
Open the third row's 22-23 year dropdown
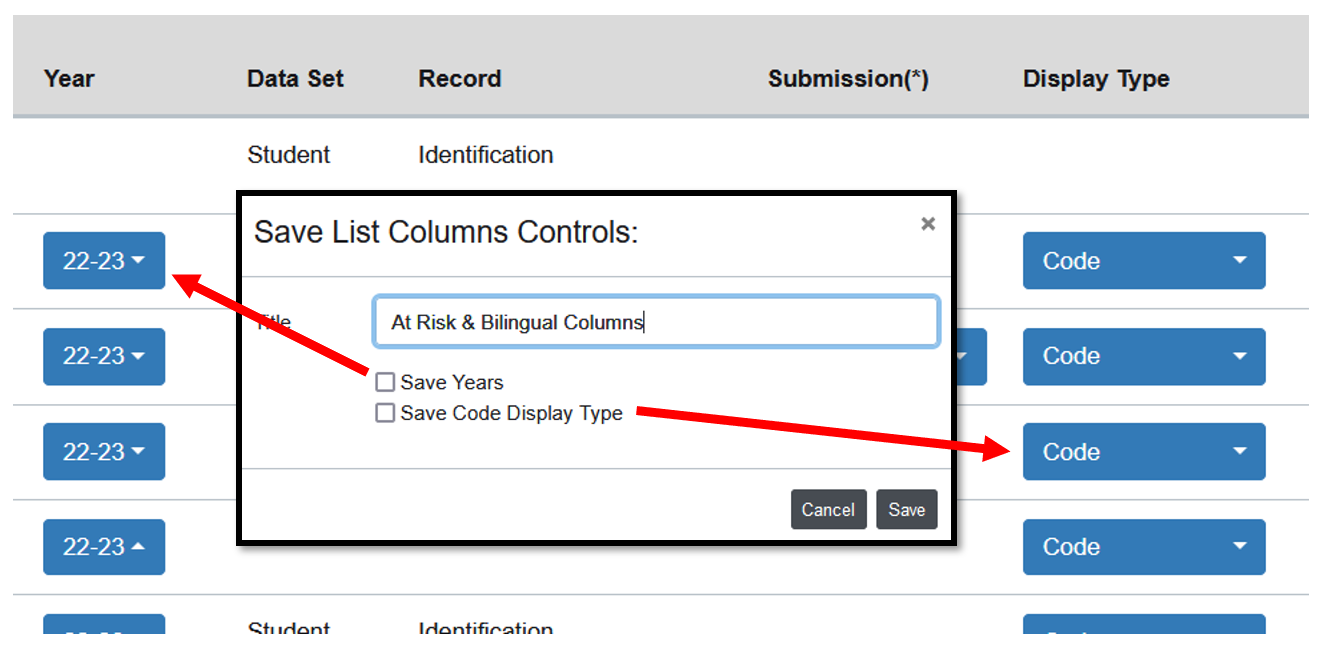tap(104, 452)
